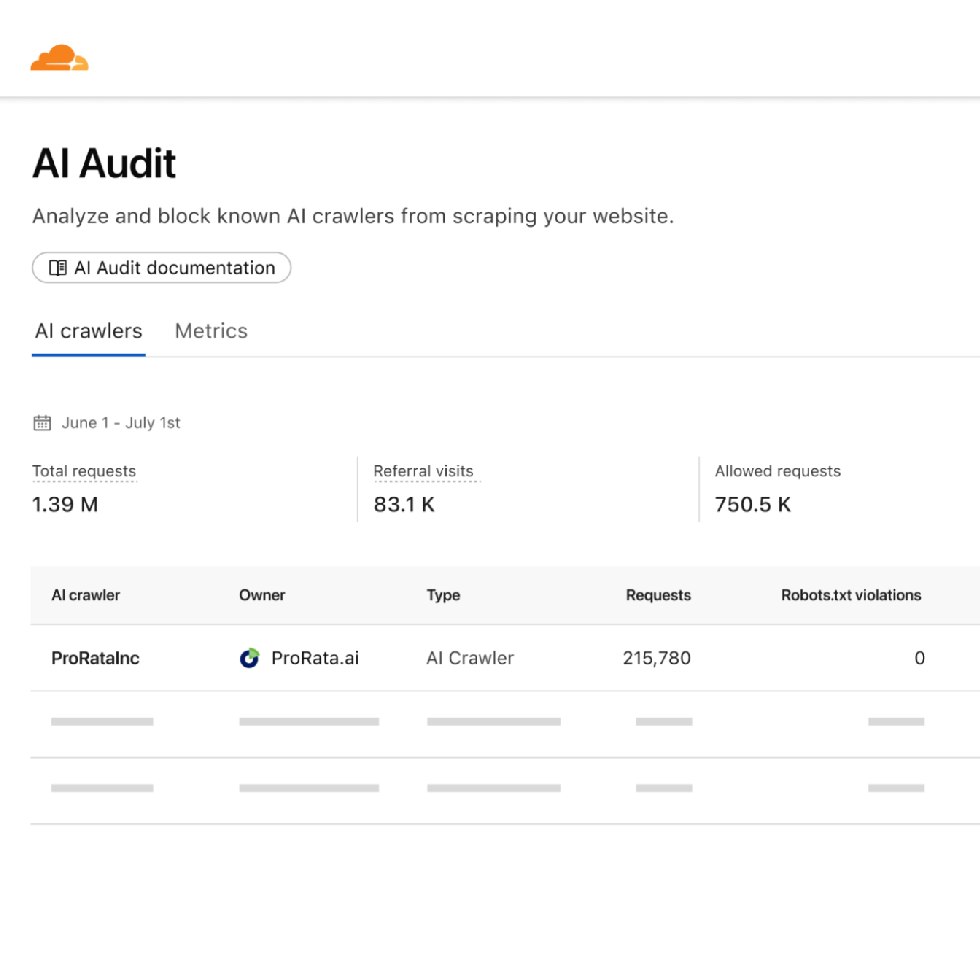The height and width of the screenshot is (980, 980).
Task: Click the Analyze and block known AI crawlers description
Action: (x=353, y=216)
